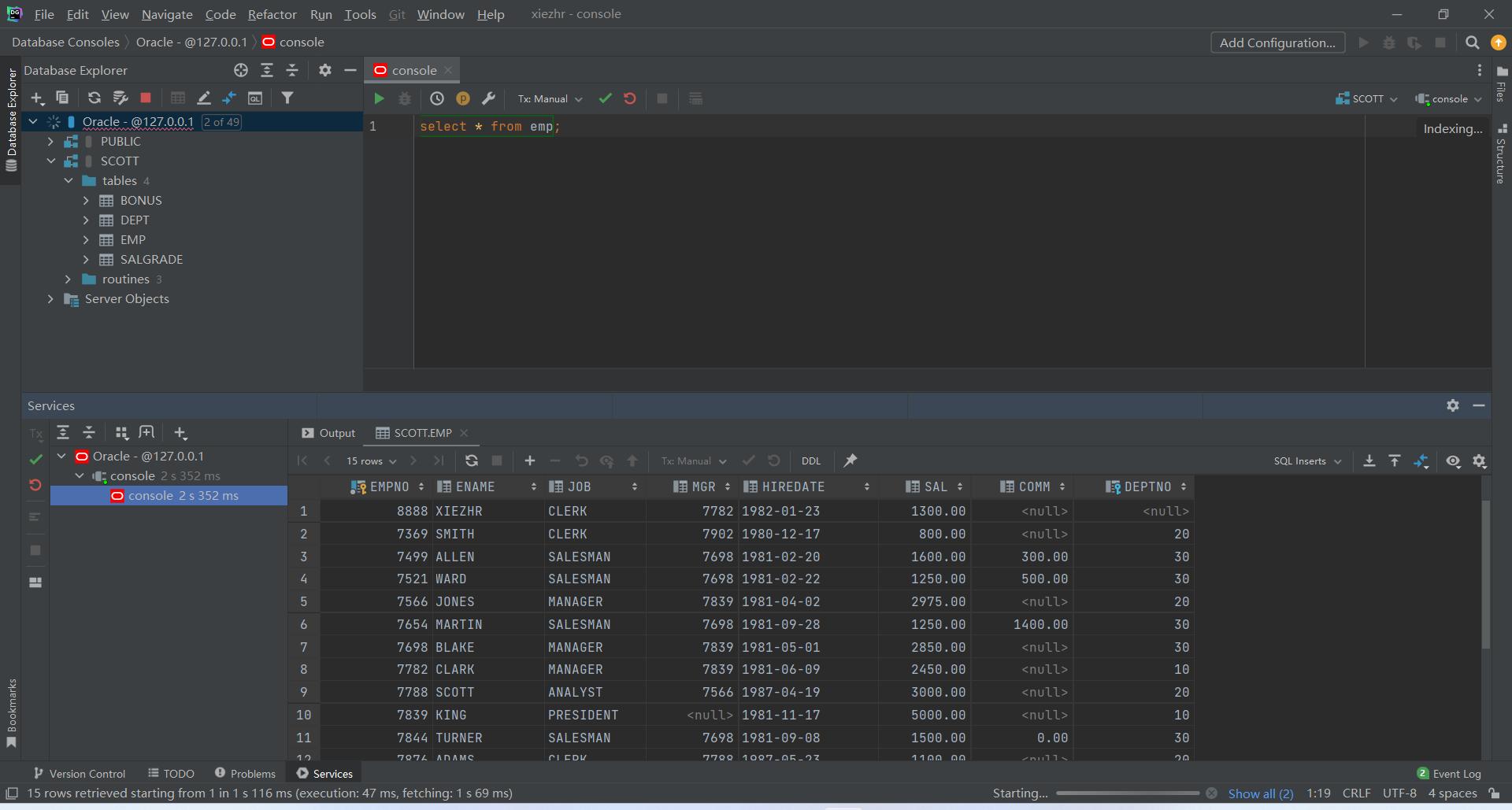Open console settings wrench icon

488,98
